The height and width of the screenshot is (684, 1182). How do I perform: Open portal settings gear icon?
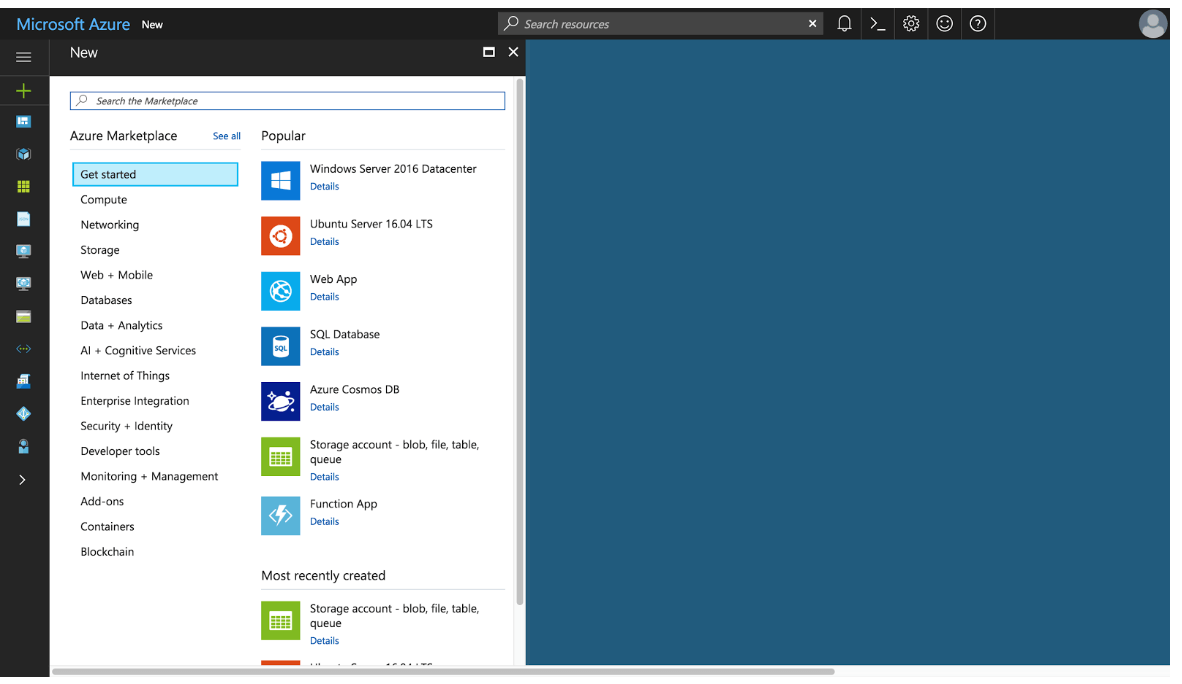[x=911, y=24]
